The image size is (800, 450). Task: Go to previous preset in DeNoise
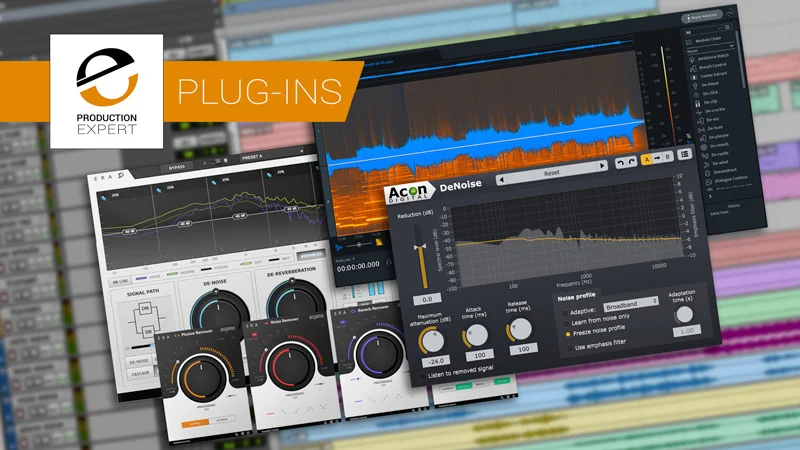coord(501,179)
